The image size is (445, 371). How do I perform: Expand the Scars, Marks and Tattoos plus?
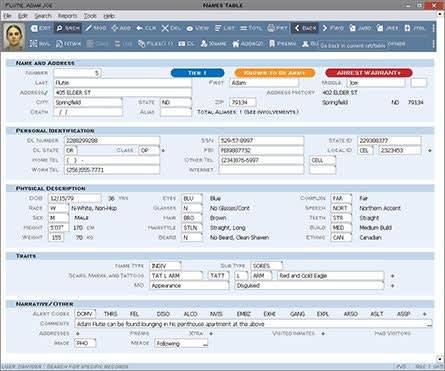(x=393, y=276)
